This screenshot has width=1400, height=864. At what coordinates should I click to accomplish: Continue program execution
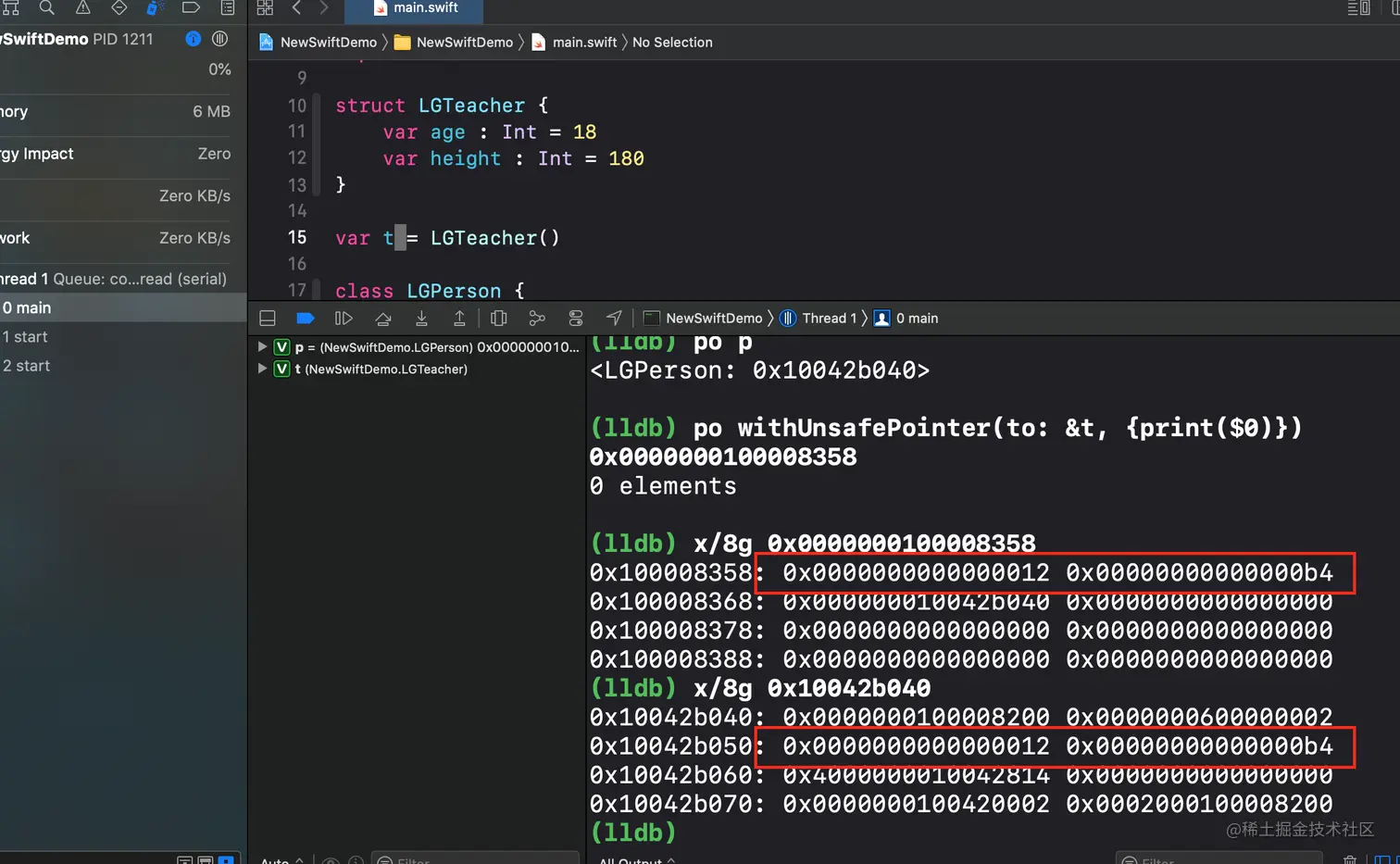[x=344, y=319]
